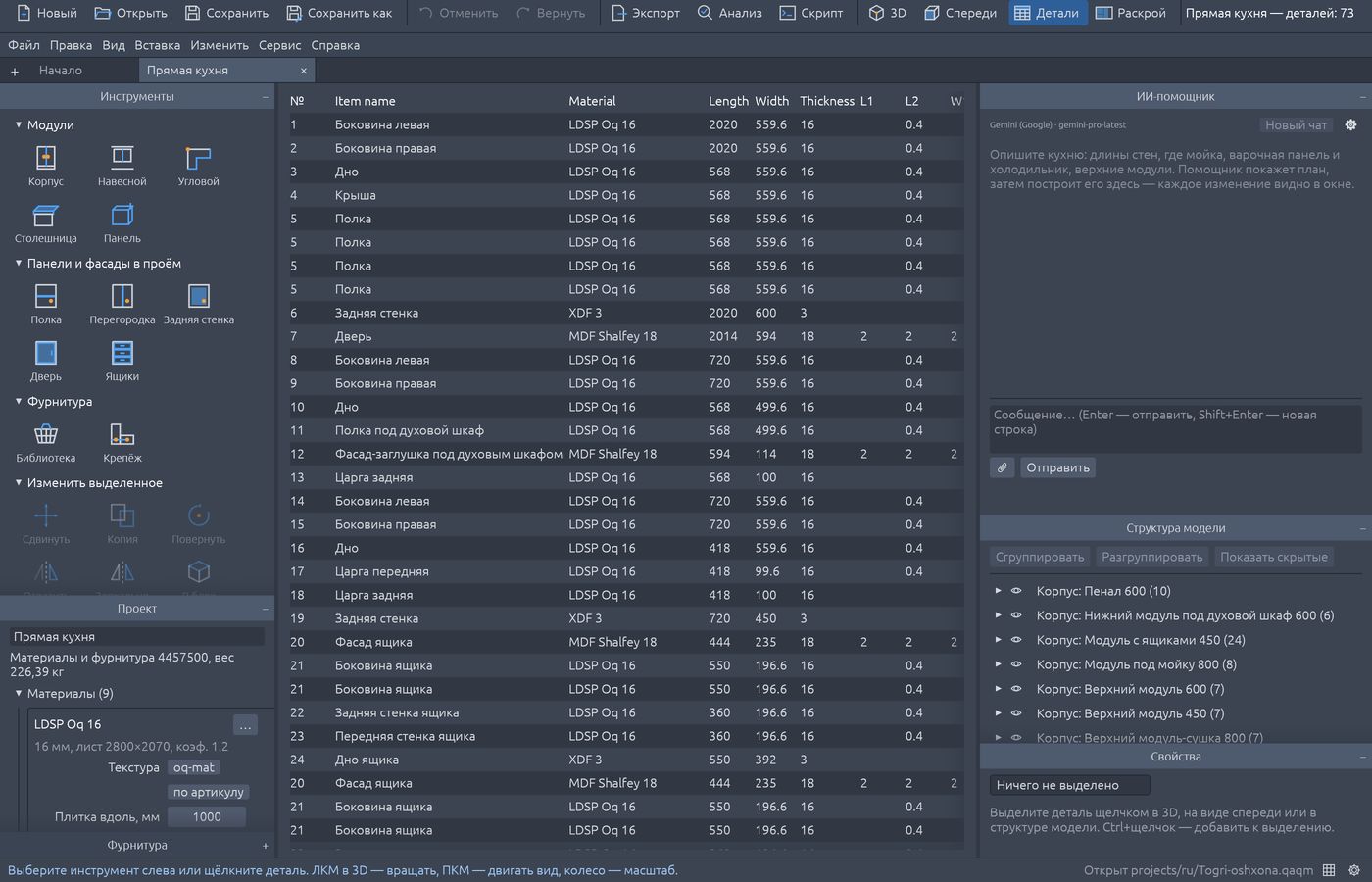
Task: Open the AI assistant settings gear
Action: click(x=1350, y=125)
